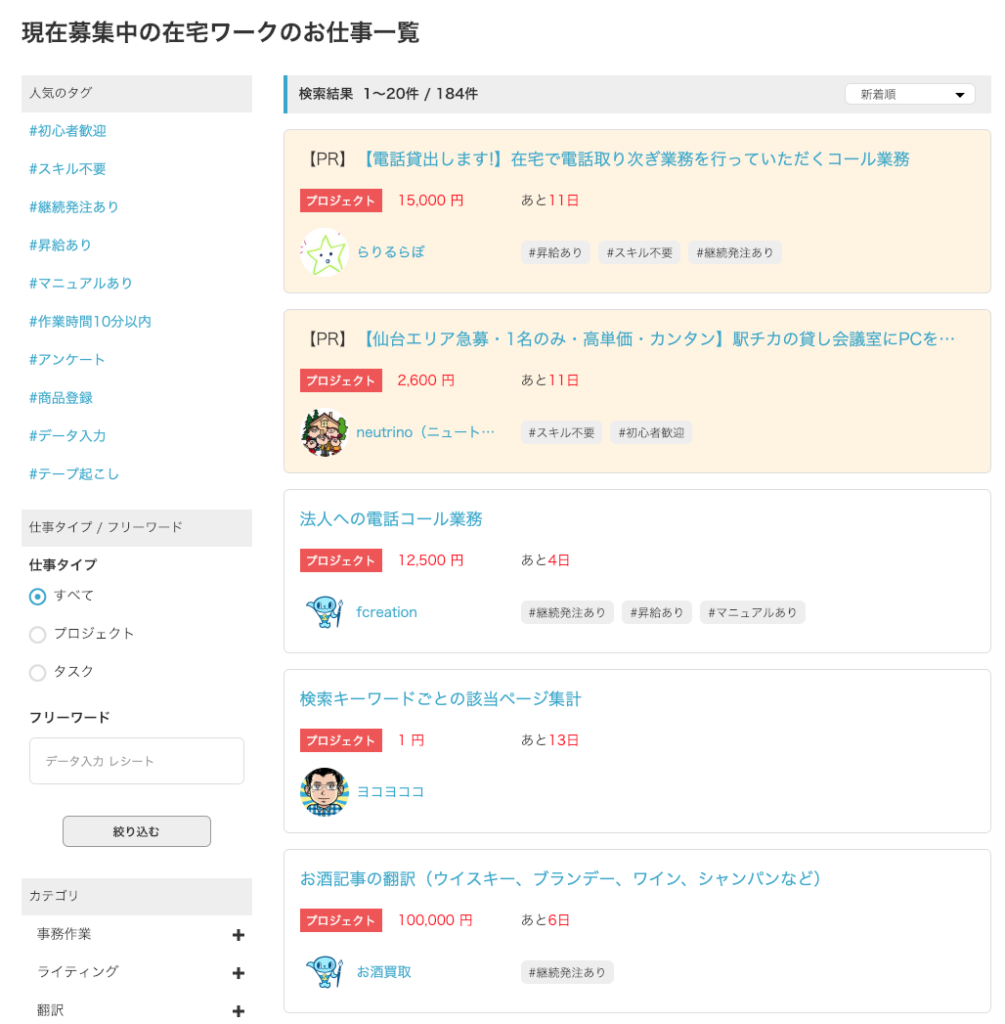Screen dimensions: 1005x1024
Task: Expand ライティング category with plus icon
Action: 238,973
